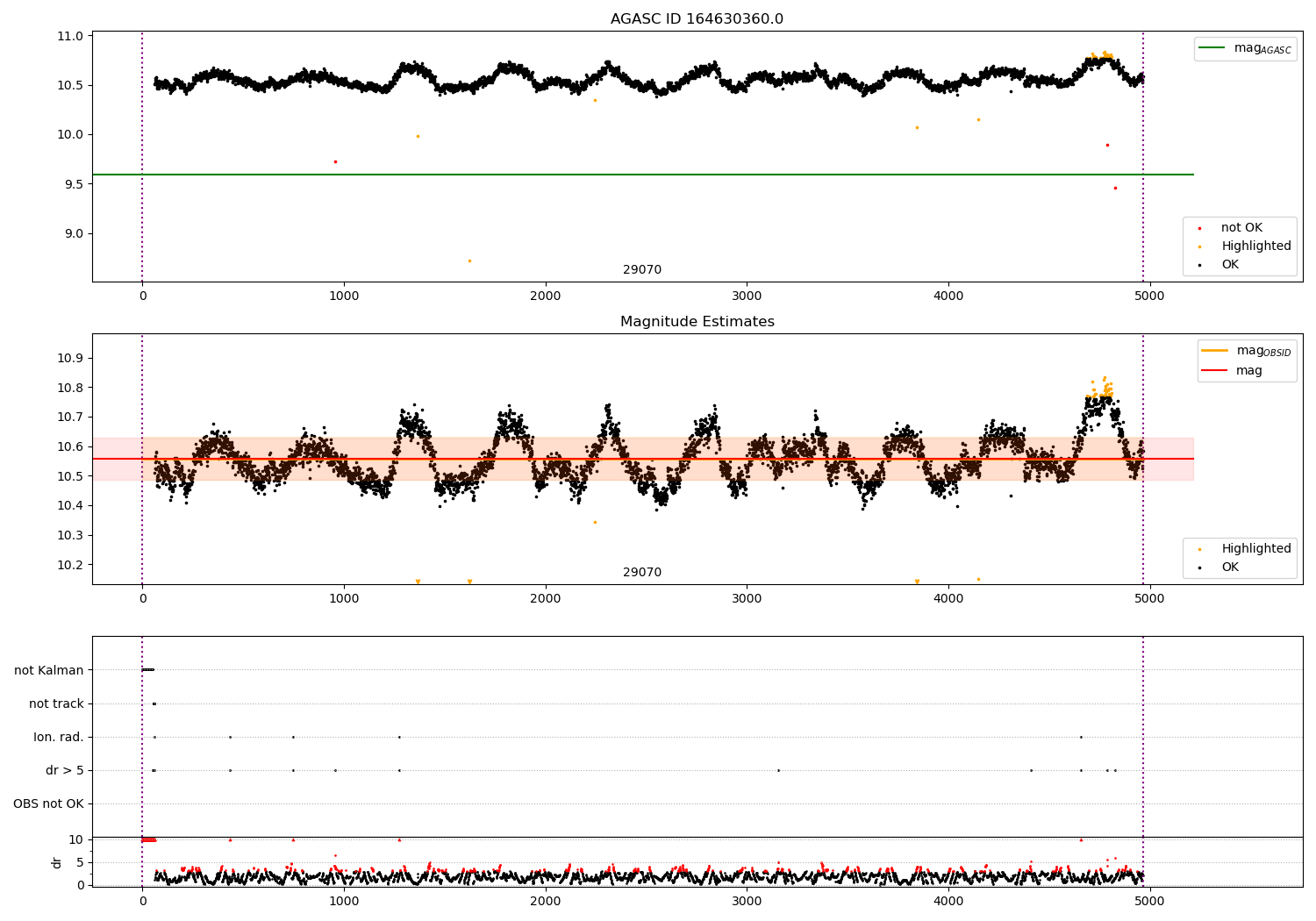Click red not-OK point near 9.45 in top plot
This screenshot has width=1316, height=921.
1115,188
